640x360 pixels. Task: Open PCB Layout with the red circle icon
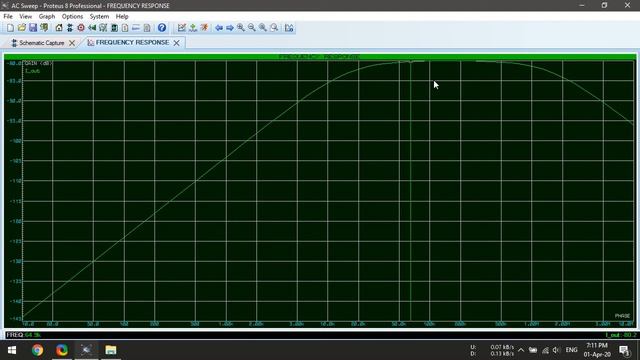click(81, 28)
